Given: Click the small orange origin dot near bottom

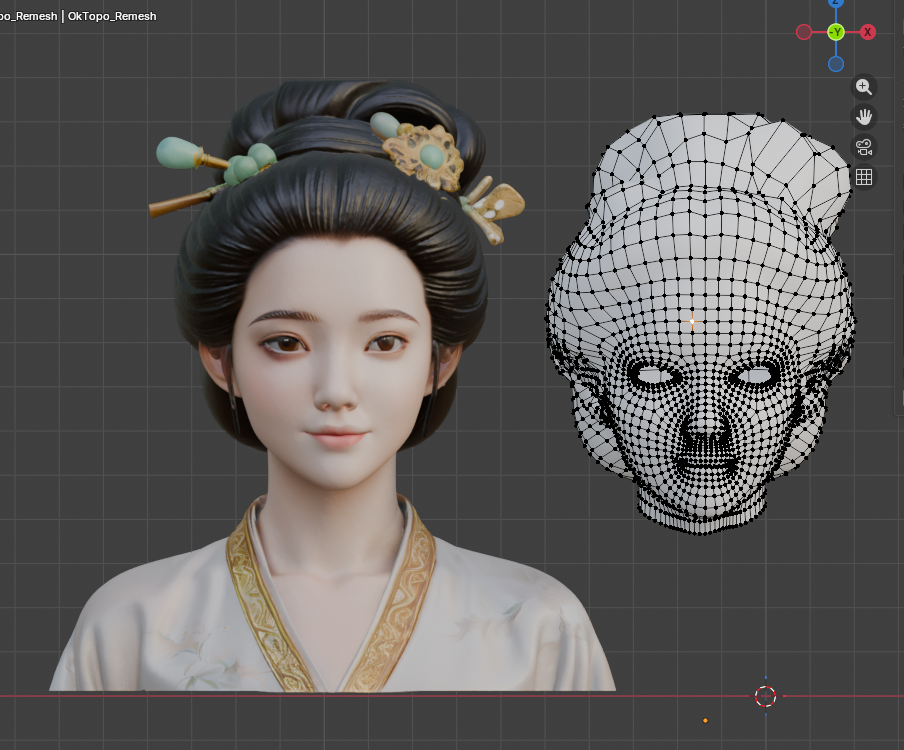Looking at the screenshot, I should coord(705,720).
